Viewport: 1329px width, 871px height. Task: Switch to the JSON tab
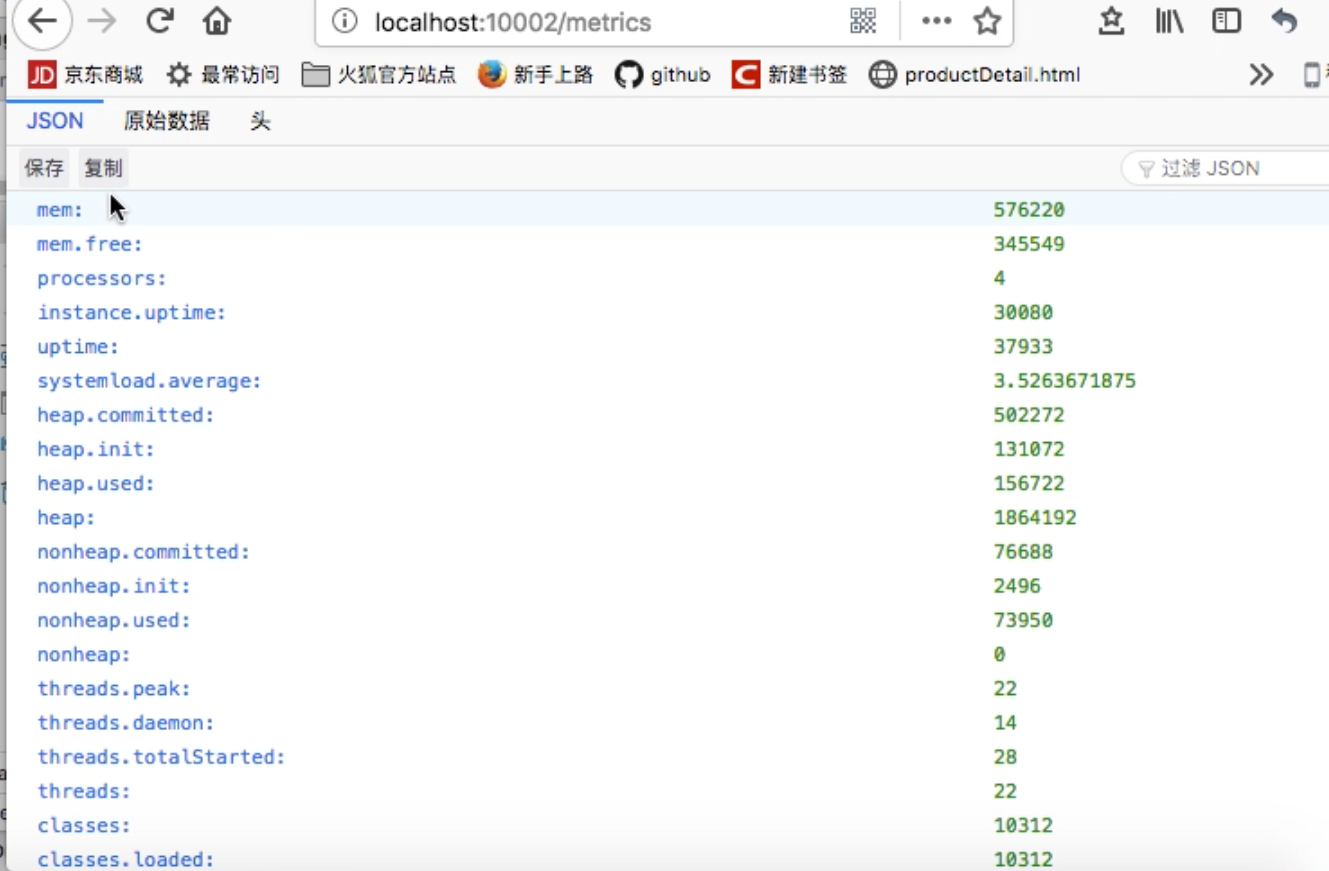55,121
